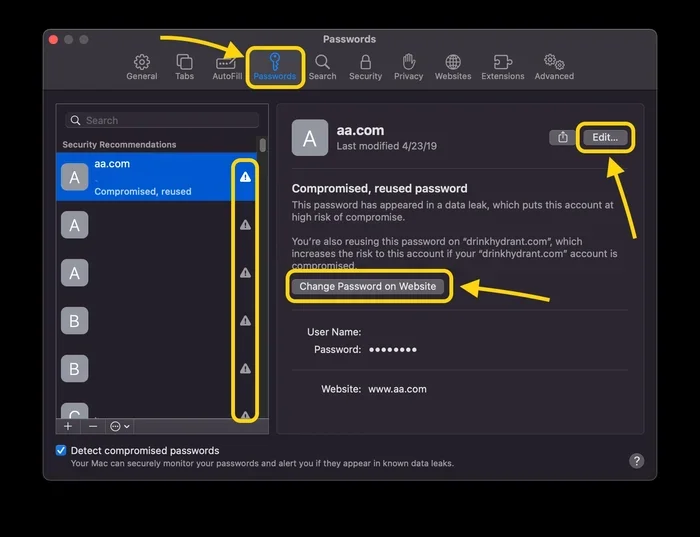Open the AutoFill preferences tab
The width and height of the screenshot is (700, 537).
point(227,67)
